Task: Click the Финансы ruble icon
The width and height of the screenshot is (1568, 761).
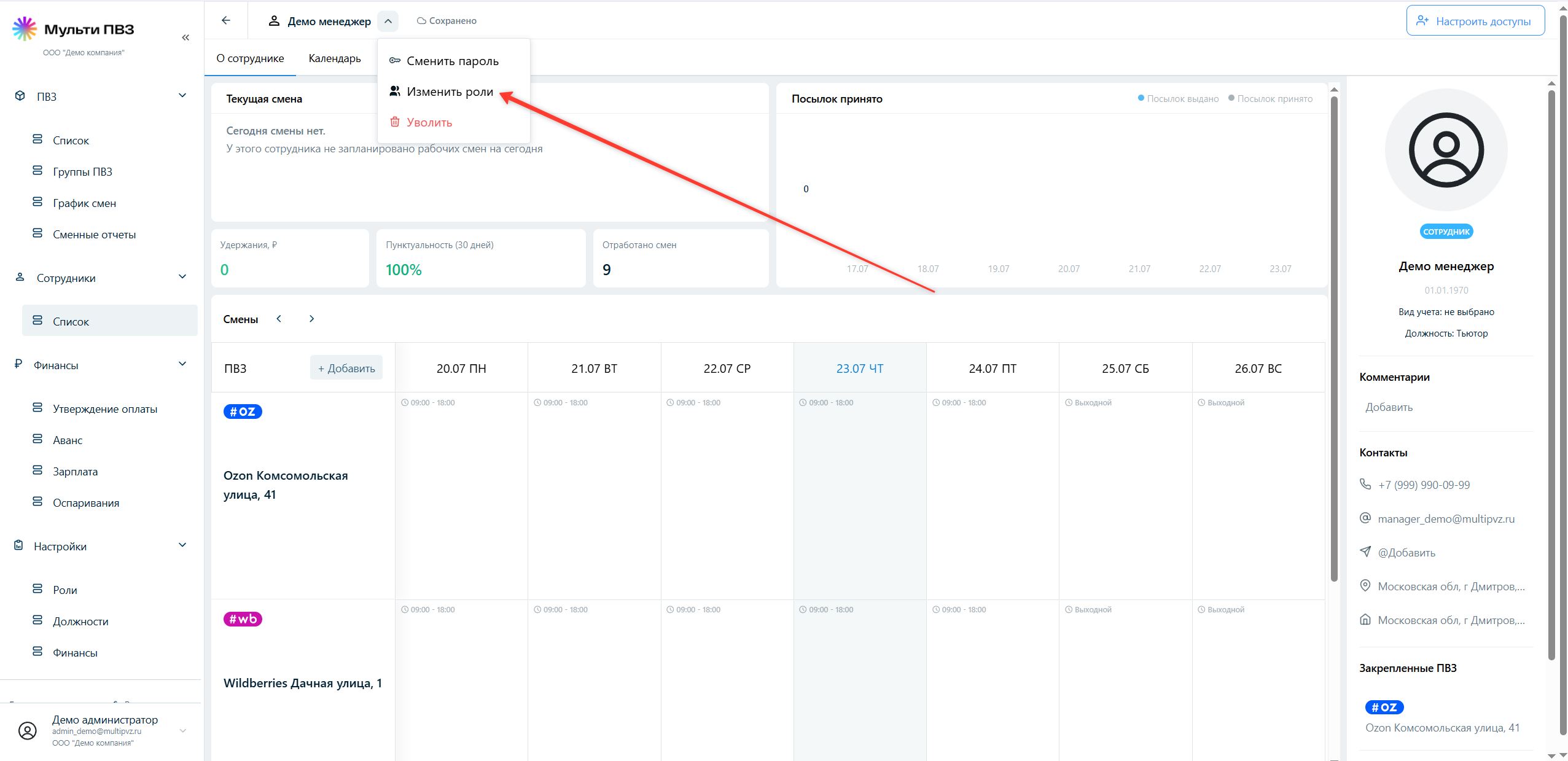Action: pyautogui.click(x=18, y=365)
